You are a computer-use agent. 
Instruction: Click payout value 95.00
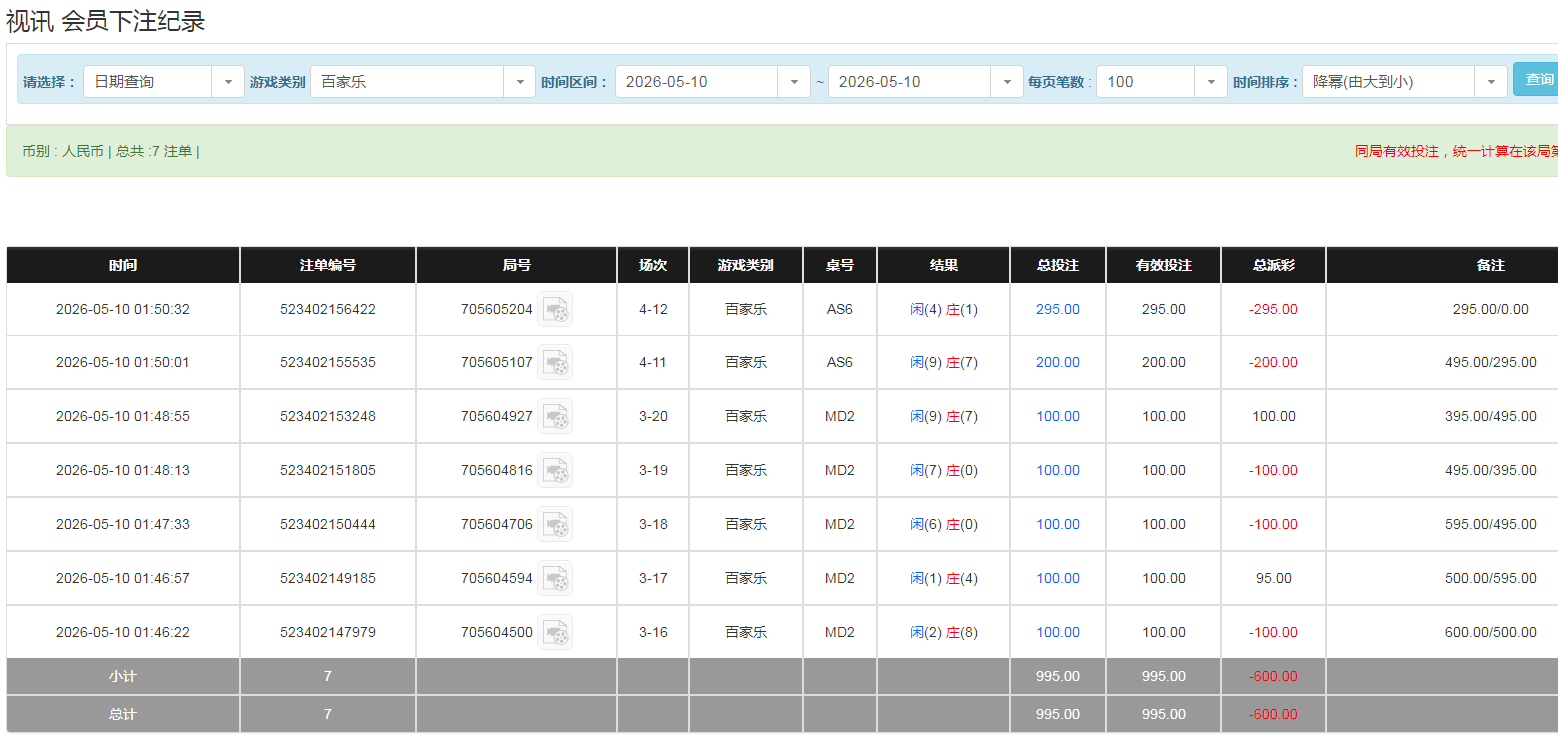[1274, 579]
